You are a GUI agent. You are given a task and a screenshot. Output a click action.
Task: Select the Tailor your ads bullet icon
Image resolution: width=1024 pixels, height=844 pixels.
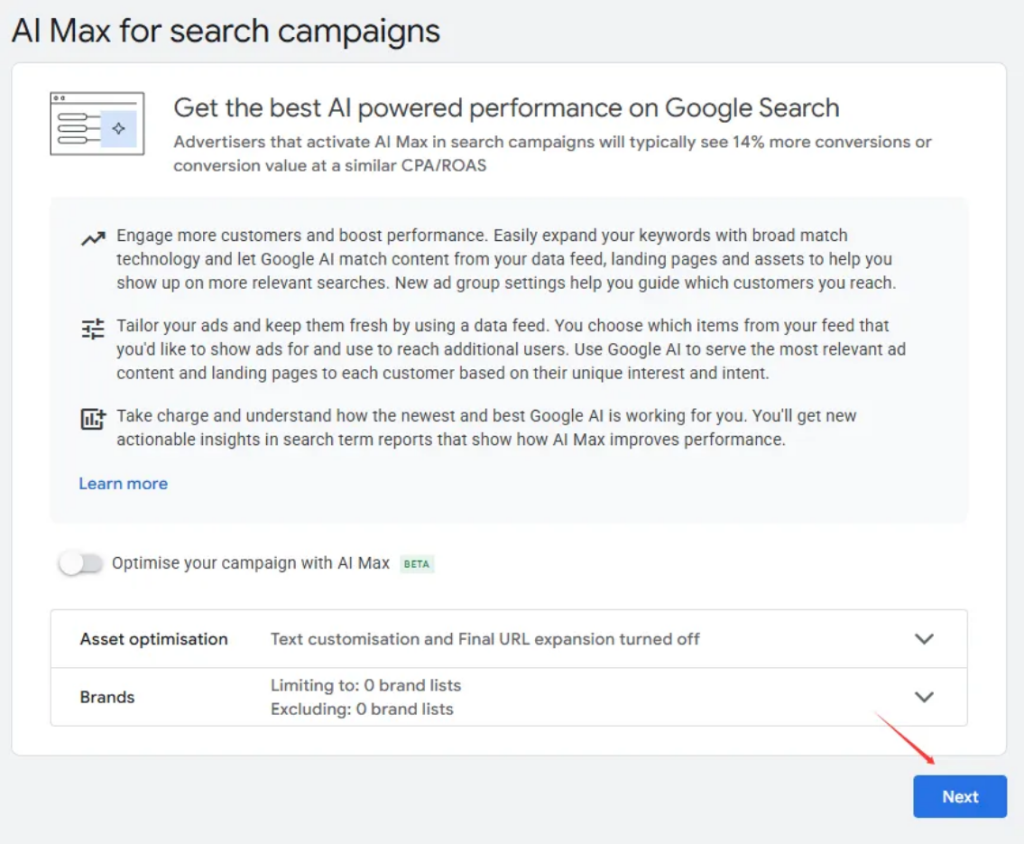[x=92, y=328]
